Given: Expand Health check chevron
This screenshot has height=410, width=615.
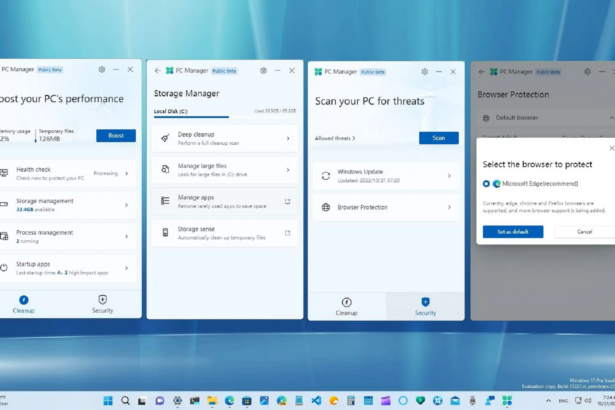Looking at the screenshot, I should 126,173.
